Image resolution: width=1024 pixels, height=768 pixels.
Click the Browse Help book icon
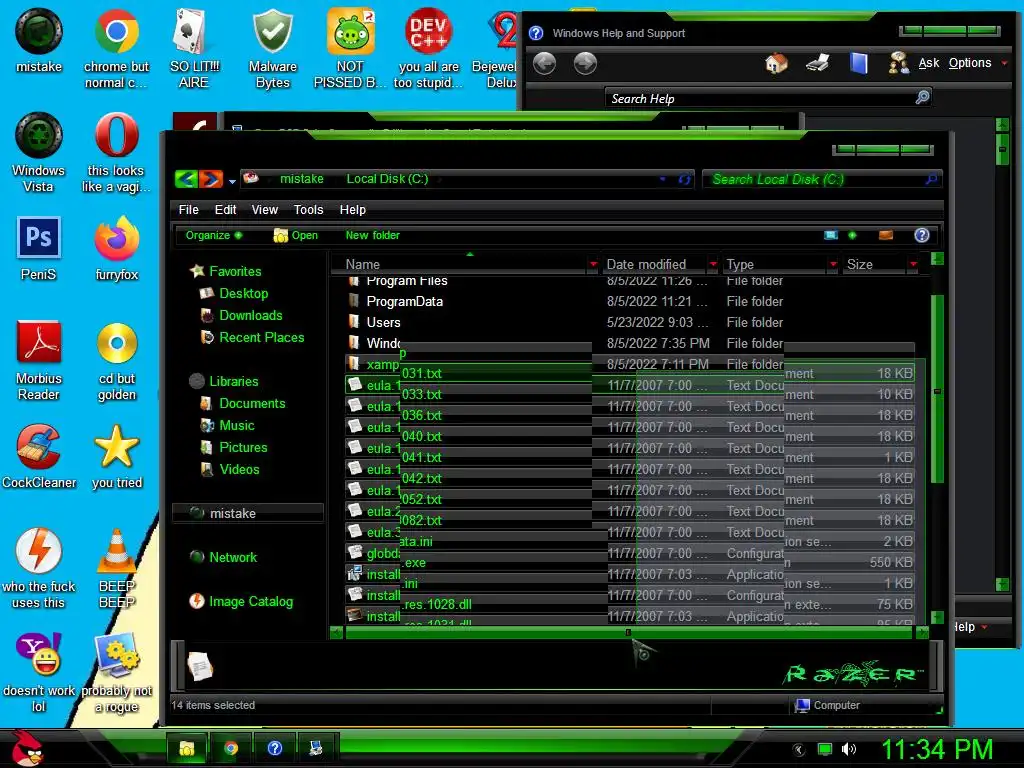[x=859, y=63]
